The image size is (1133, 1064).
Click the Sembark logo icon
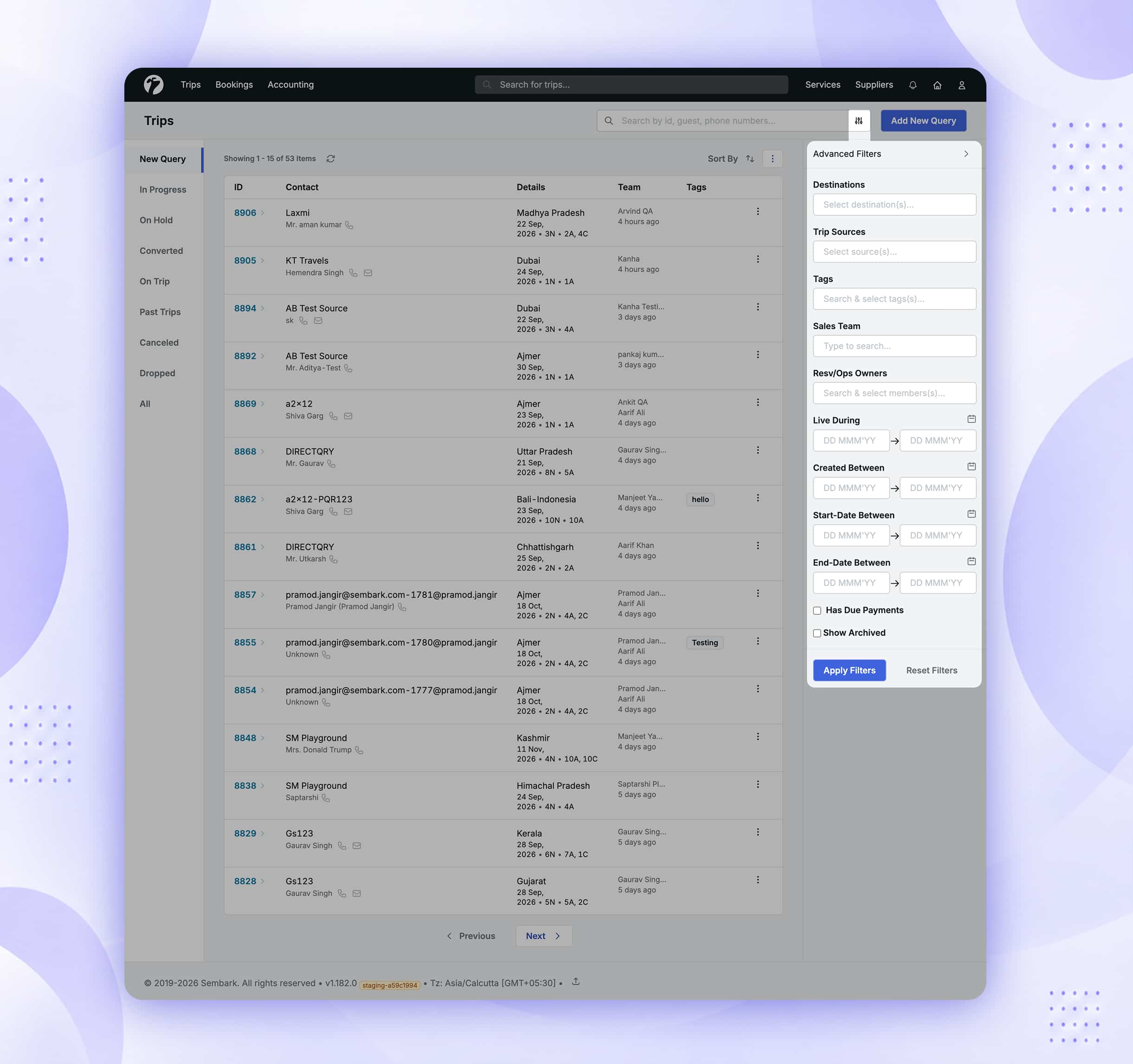[x=153, y=84]
